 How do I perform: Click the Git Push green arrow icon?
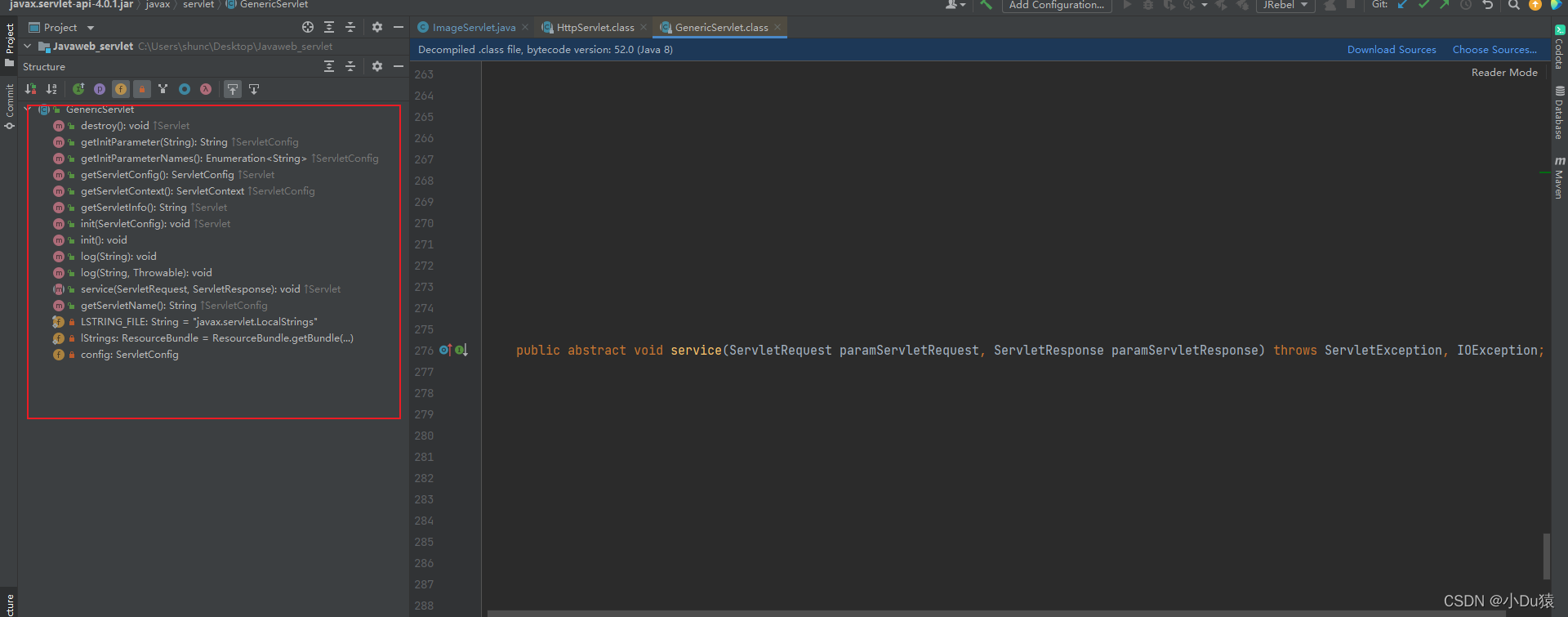1445,5
